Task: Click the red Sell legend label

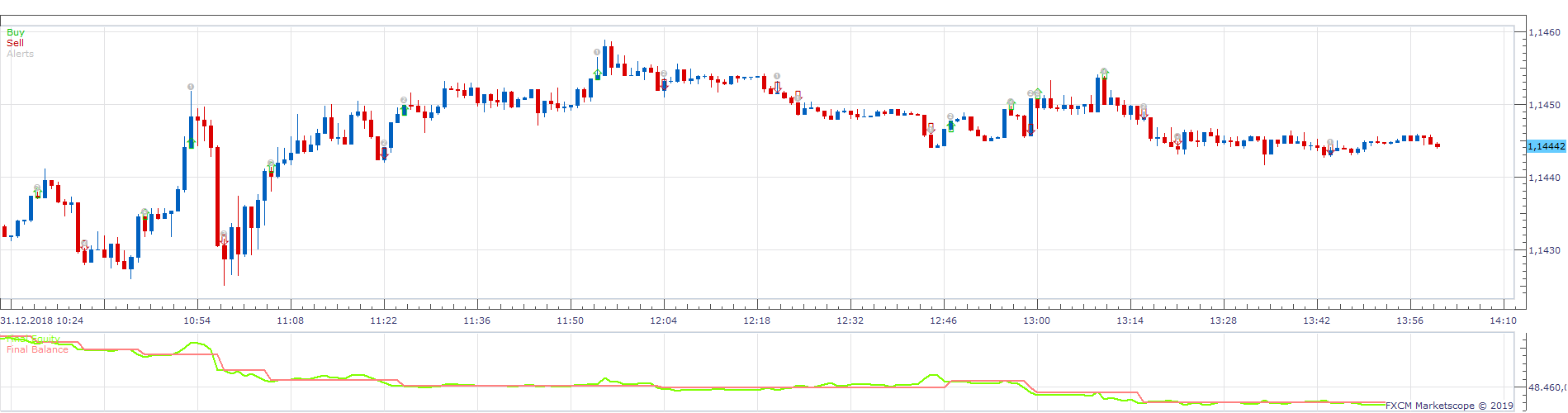Action: click(x=15, y=43)
